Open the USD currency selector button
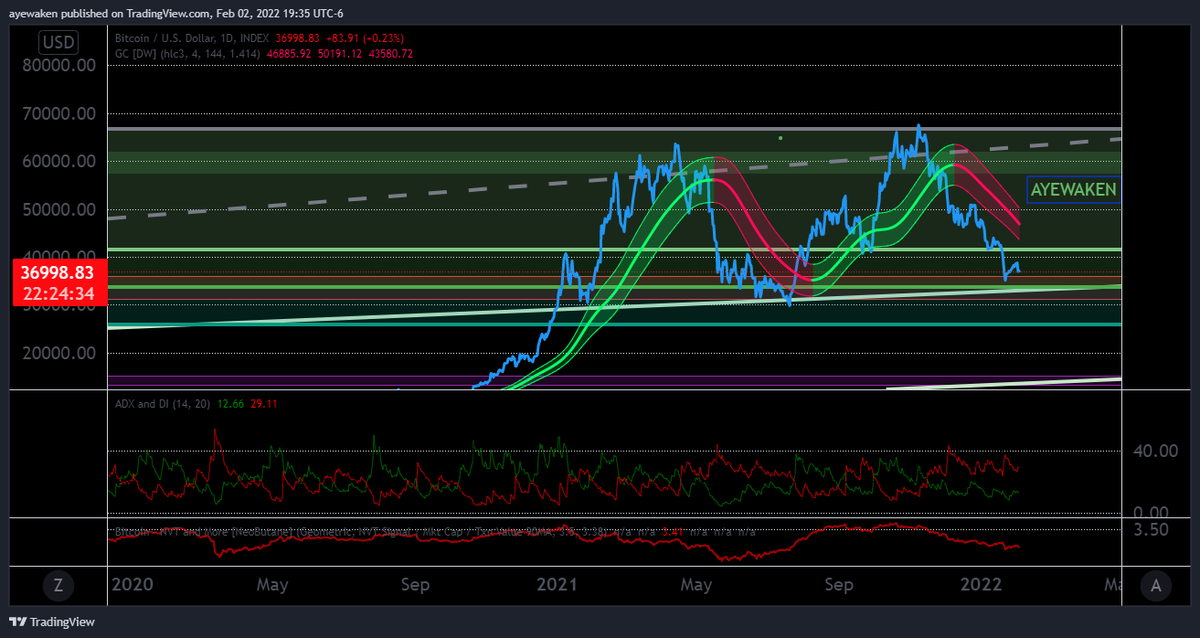The height and width of the screenshot is (638, 1200). point(59,43)
